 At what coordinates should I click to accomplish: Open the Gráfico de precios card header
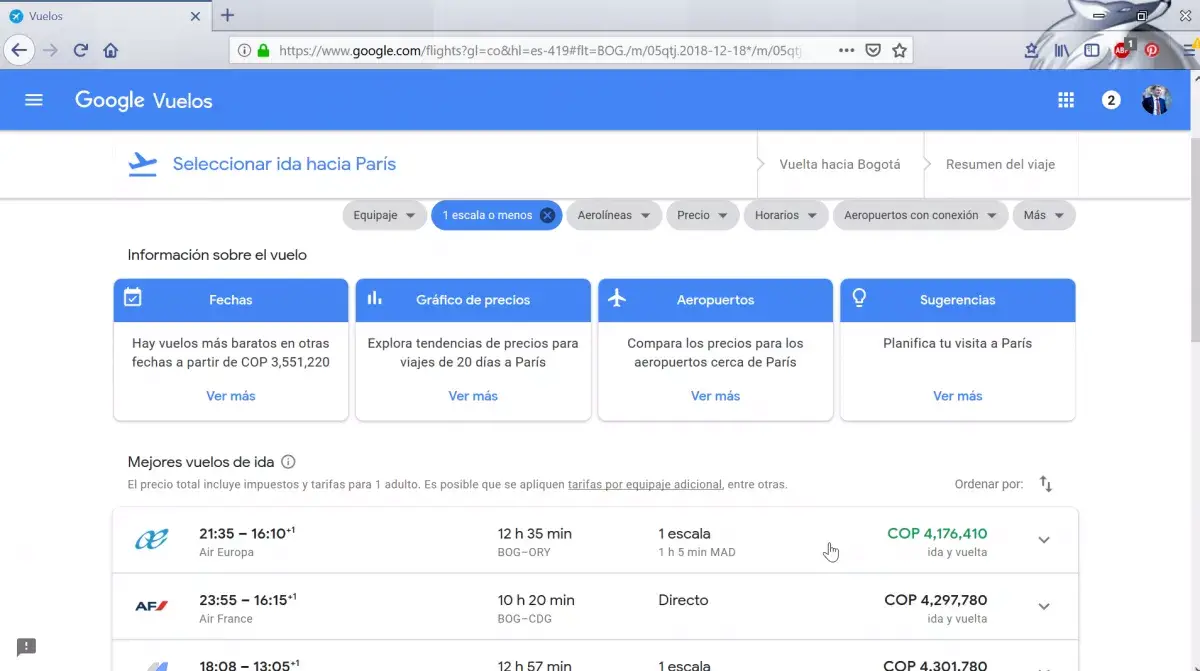473,300
